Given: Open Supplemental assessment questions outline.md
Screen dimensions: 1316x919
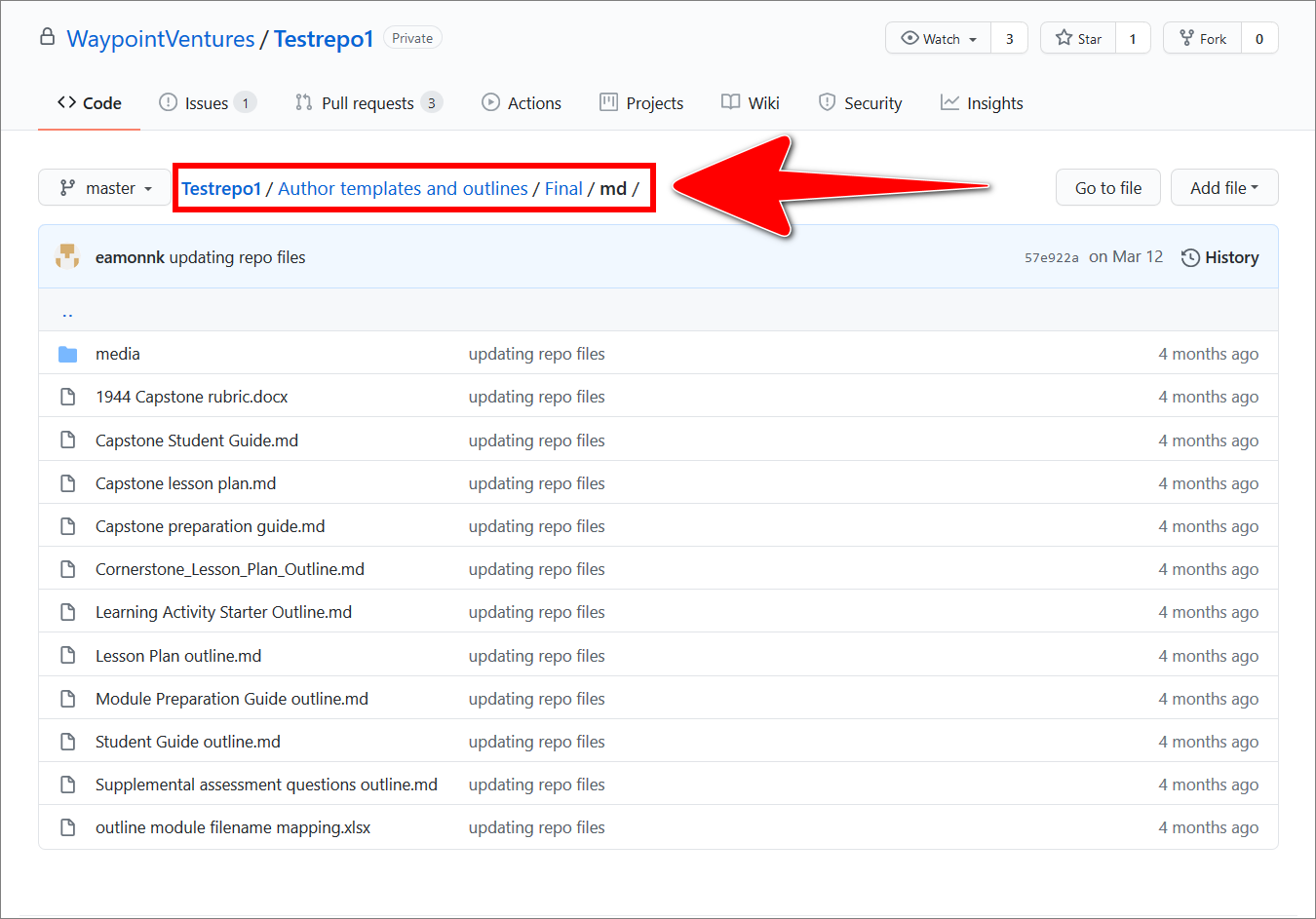Looking at the screenshot, I should (266, 785).
